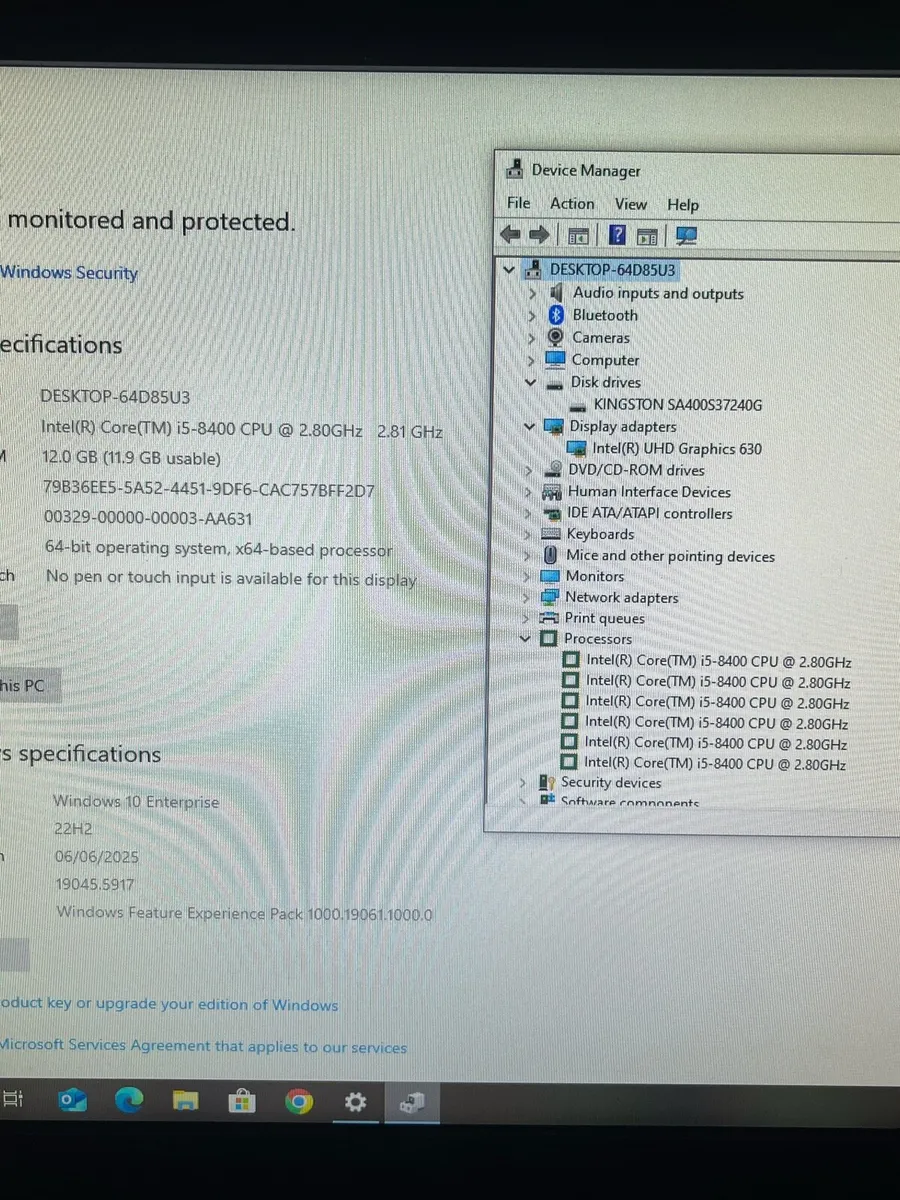Click the version value 22H2
Viewport: 900px width, 1200px height.
75,829
